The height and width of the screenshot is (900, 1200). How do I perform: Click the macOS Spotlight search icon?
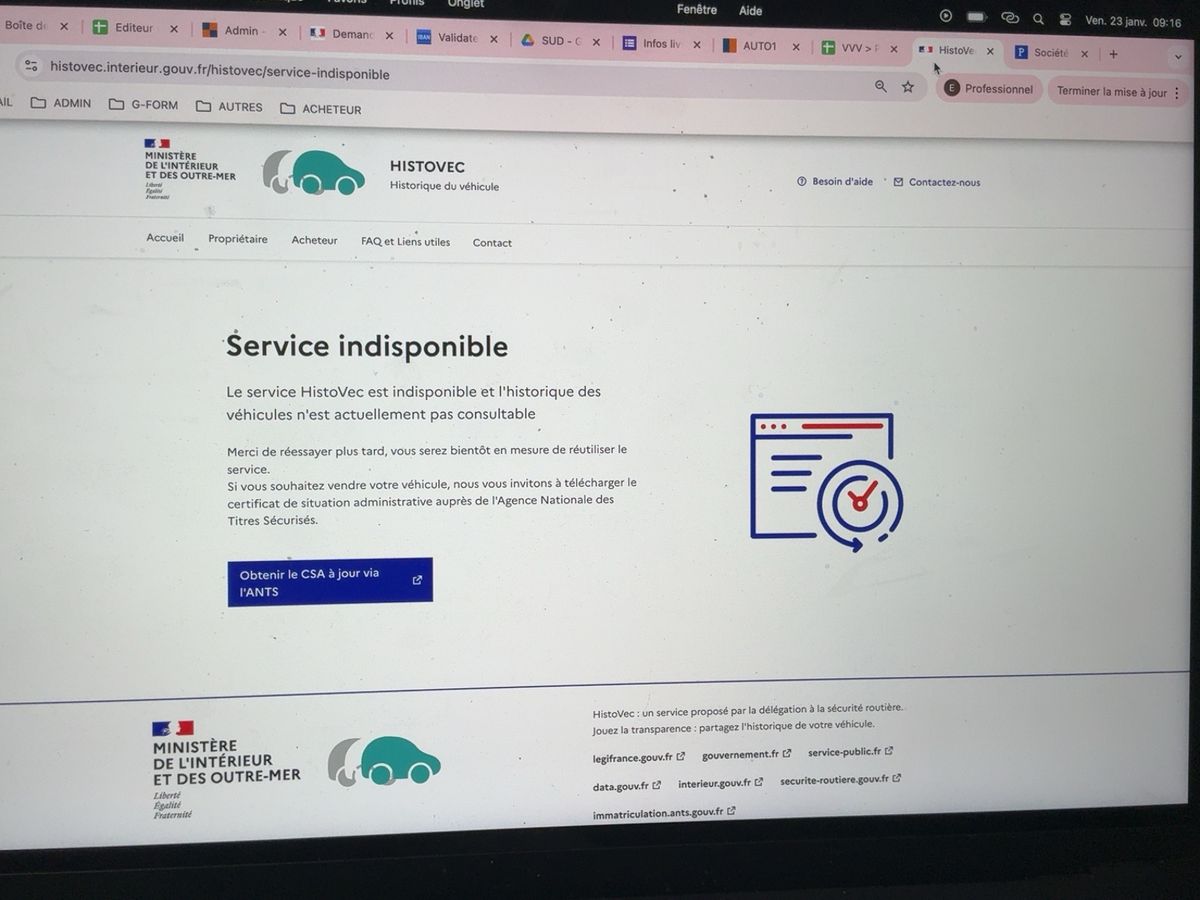1038,18
